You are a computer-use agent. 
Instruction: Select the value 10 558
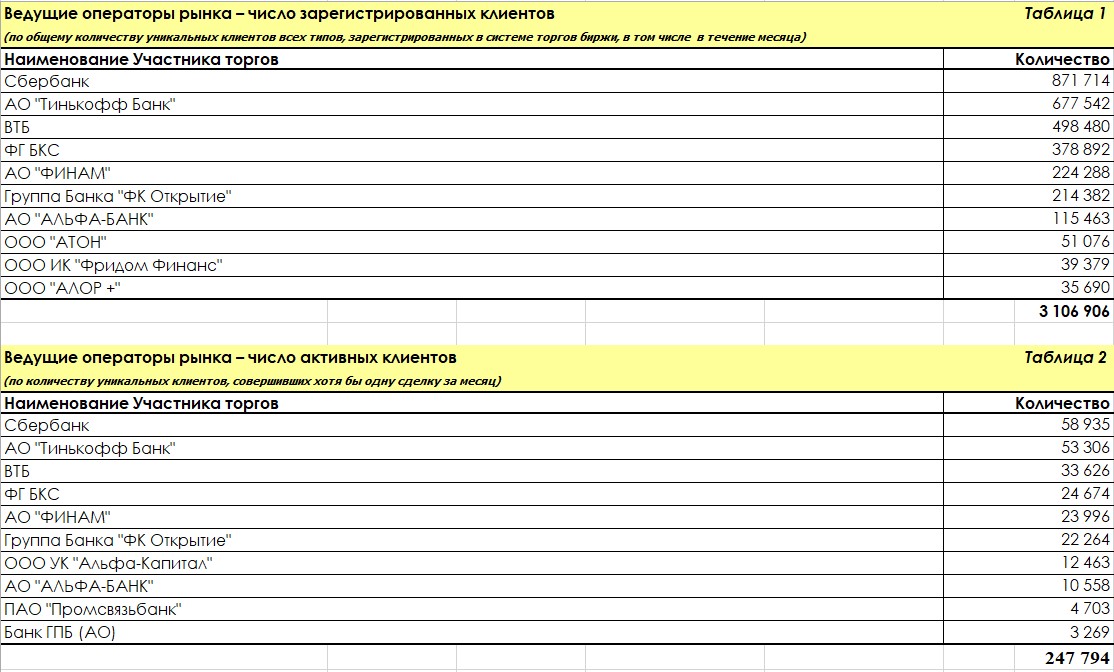[1086, 585]
